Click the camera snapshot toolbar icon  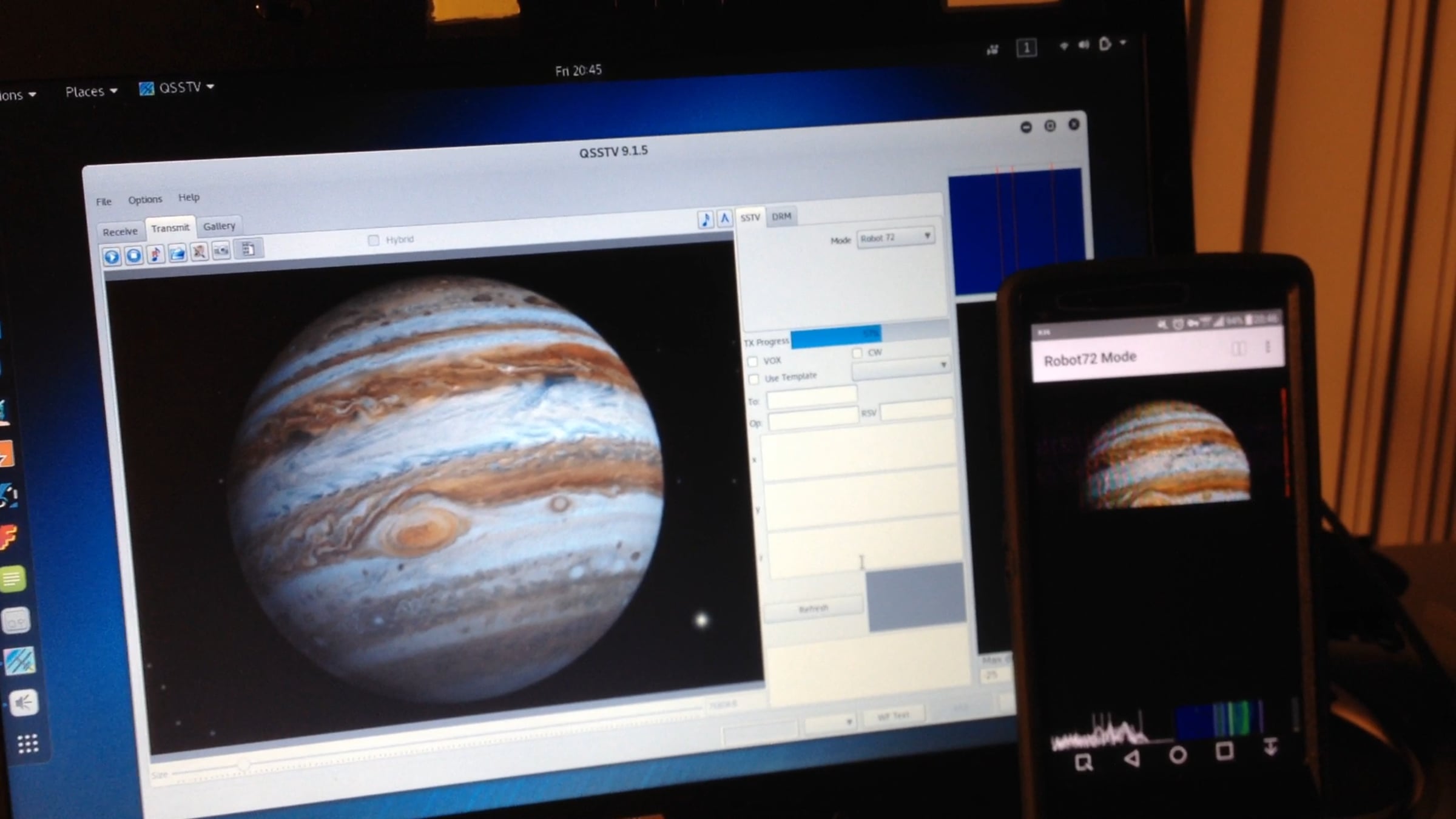coord(221,251)
